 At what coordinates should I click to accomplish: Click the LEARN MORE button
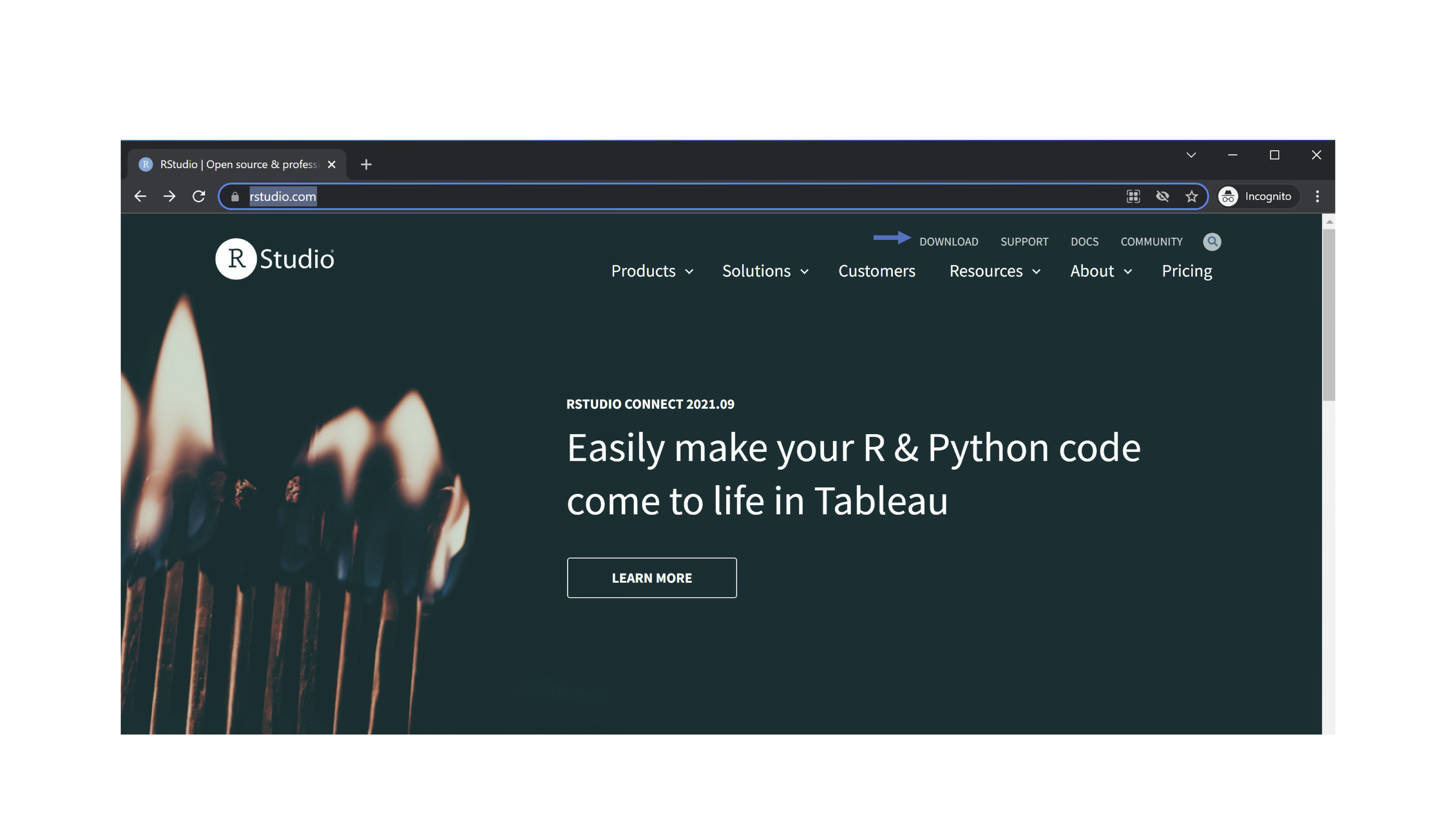pyautogui.click(x=651, y=578)
